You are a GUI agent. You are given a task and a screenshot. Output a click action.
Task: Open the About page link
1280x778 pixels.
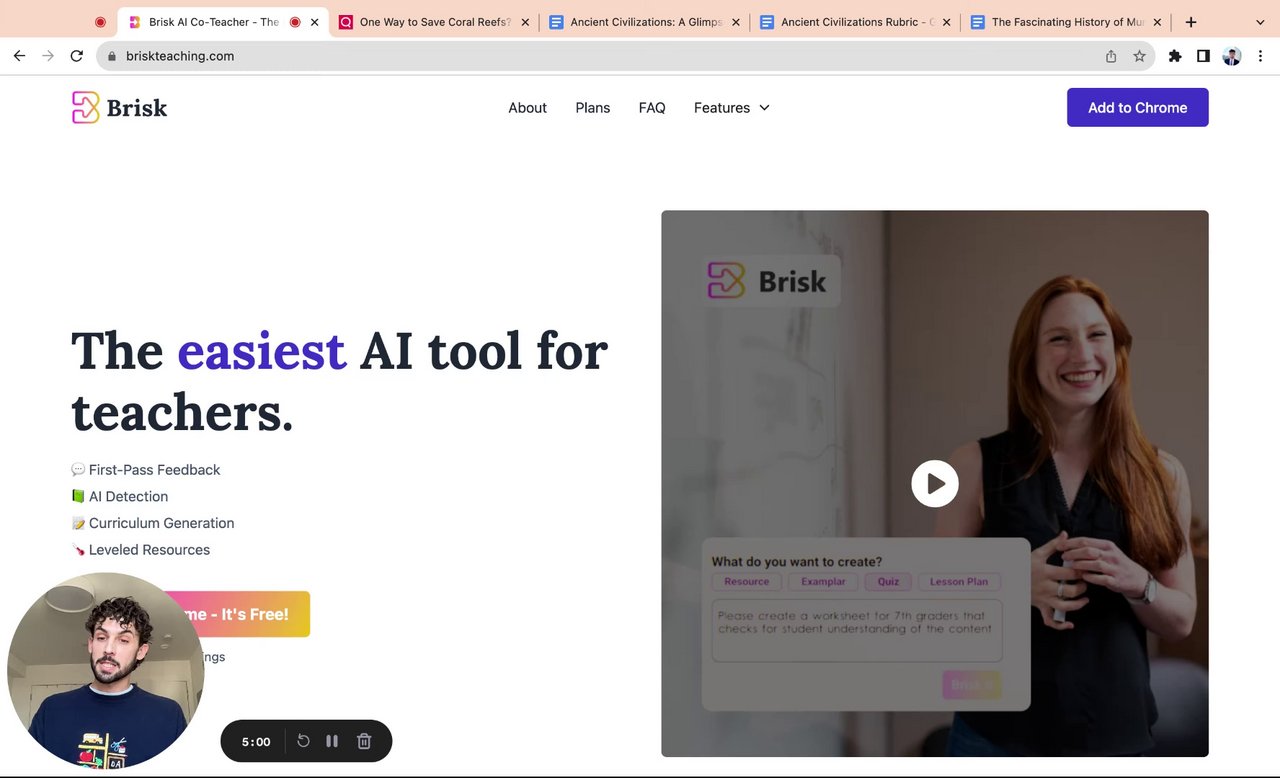[527, 108]
